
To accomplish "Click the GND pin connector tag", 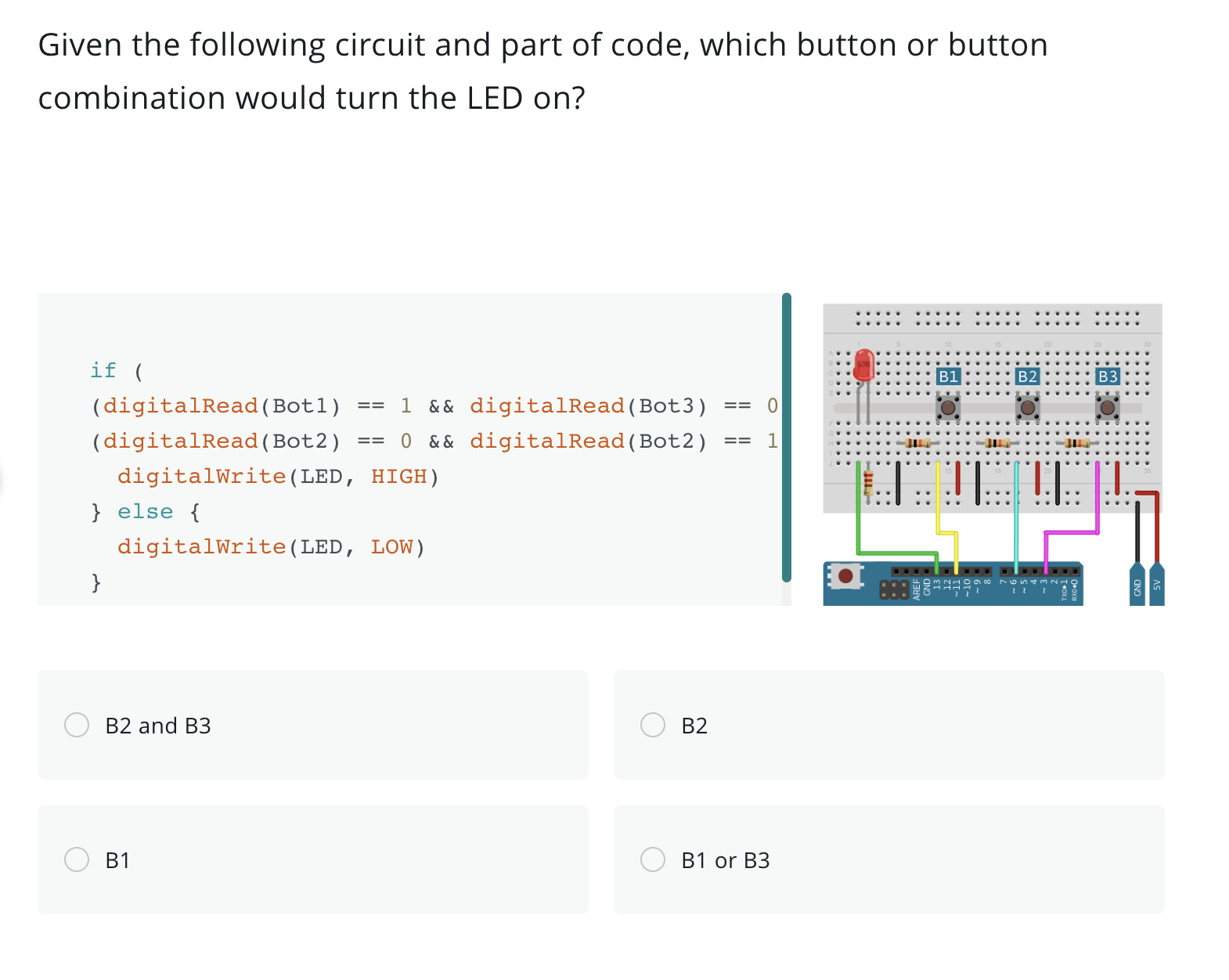I will [x=1137, y=585].
